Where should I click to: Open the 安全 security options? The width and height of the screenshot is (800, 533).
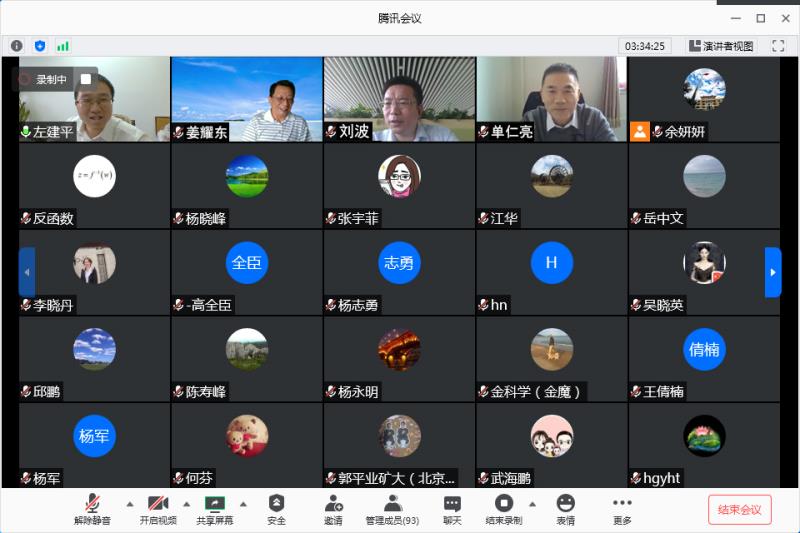(276, 510)
